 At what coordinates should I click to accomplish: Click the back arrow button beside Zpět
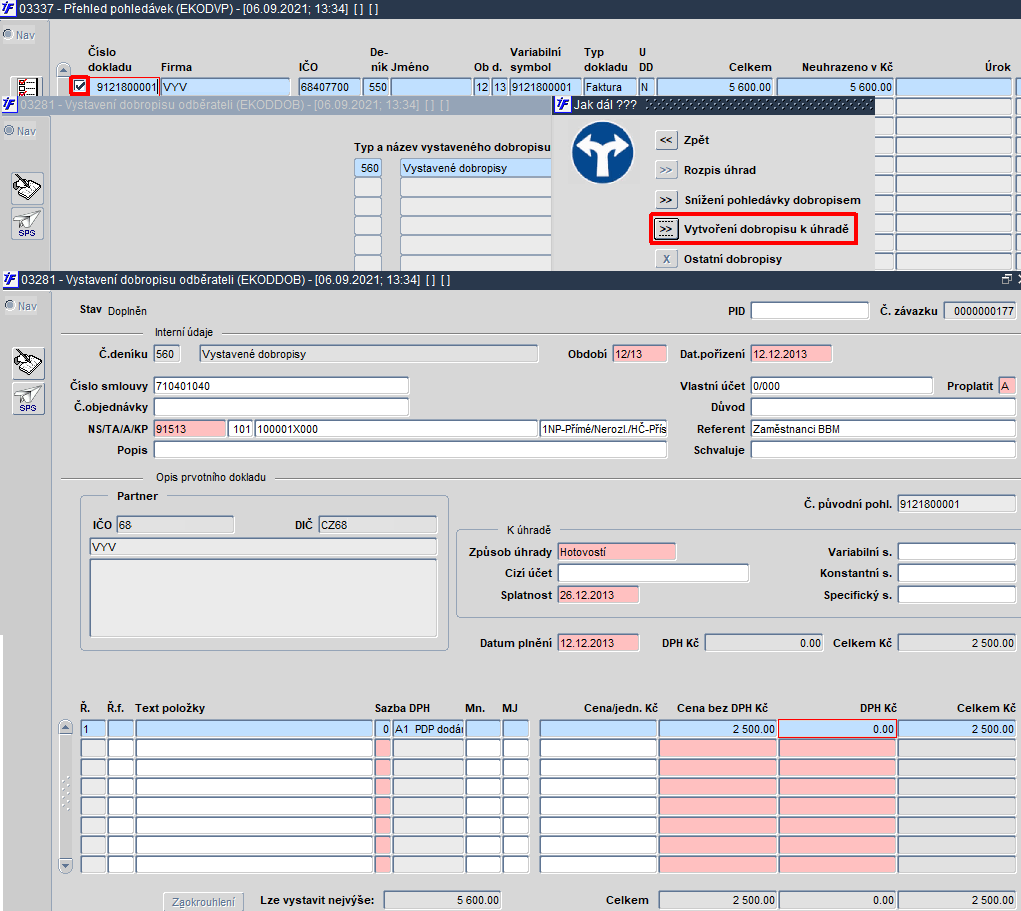665,140
